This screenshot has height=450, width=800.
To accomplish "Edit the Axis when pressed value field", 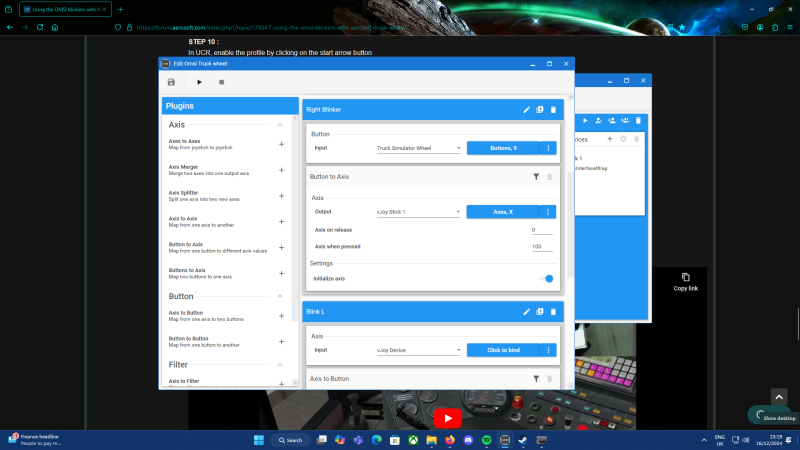I will 542,246.
